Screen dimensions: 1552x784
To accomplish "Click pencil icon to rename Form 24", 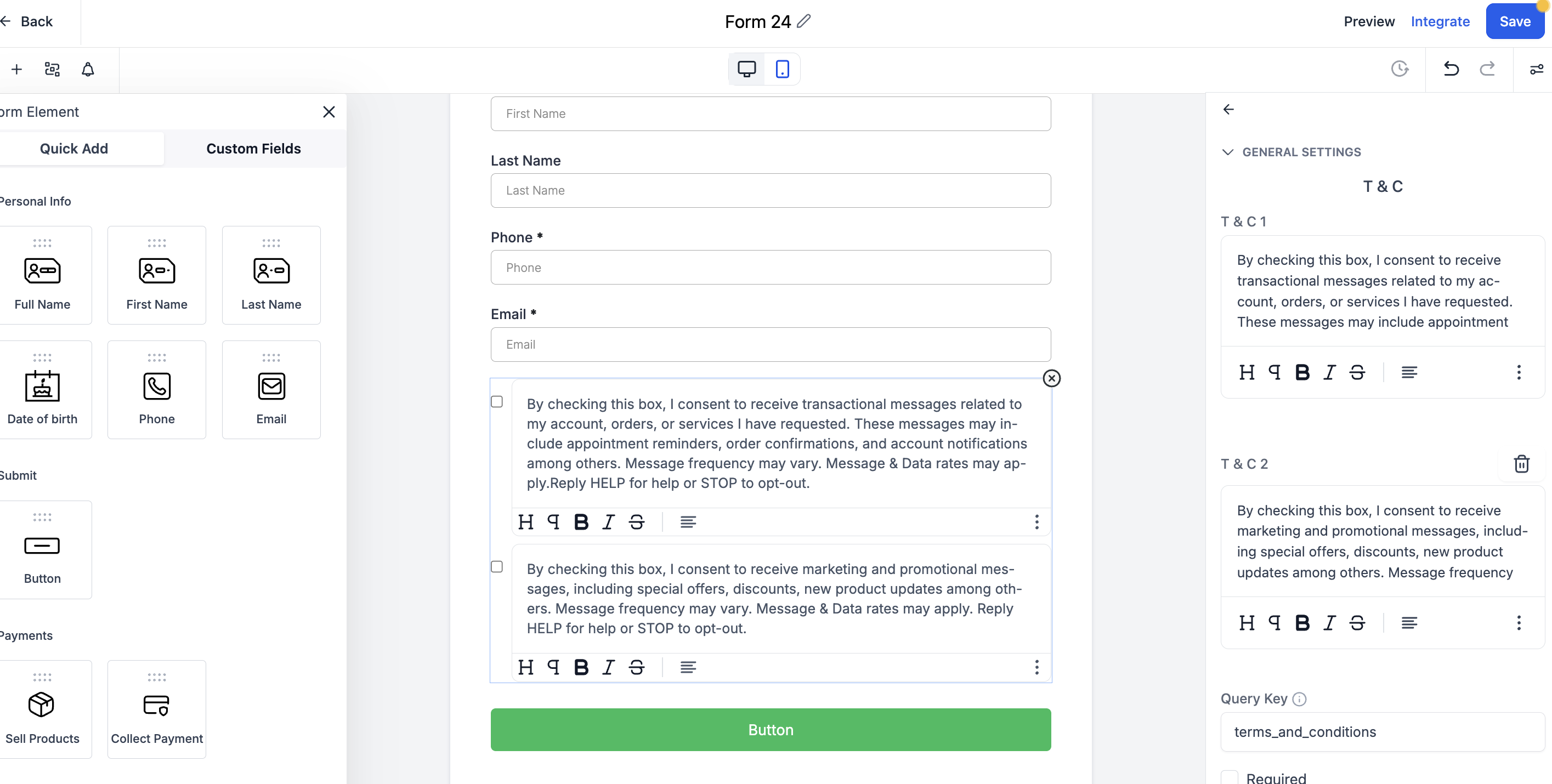I will 804,22.
